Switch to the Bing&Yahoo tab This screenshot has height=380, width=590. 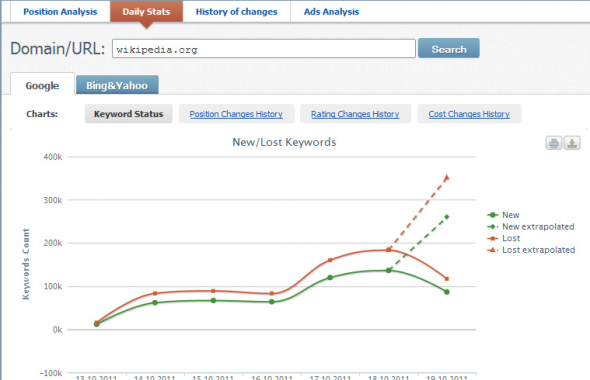(x=117, y=85)
